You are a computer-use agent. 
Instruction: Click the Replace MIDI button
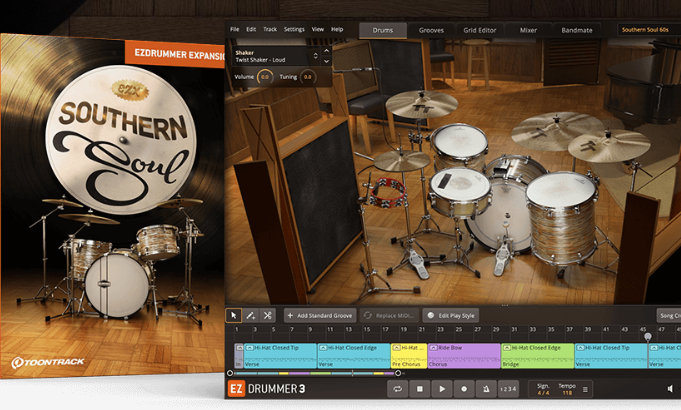click(x=389, y=315)
